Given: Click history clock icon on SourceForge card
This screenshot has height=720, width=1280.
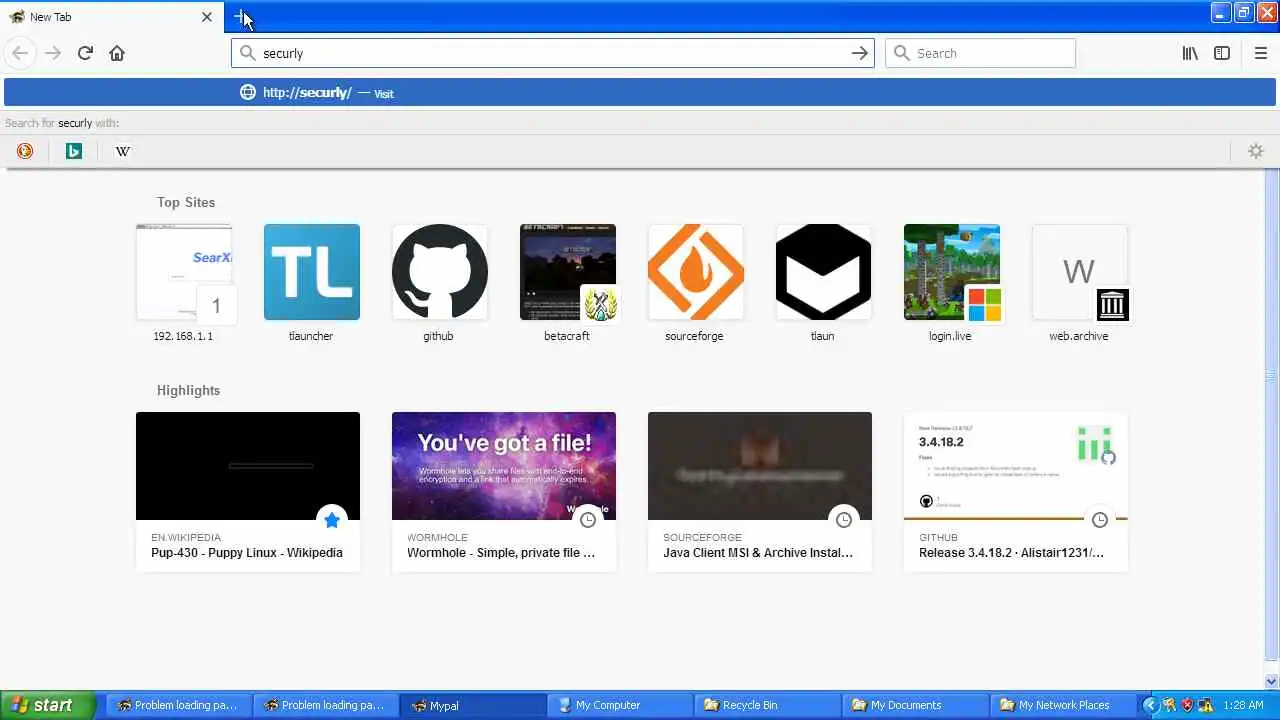Looking at the screenshot, I should (844, 520).
